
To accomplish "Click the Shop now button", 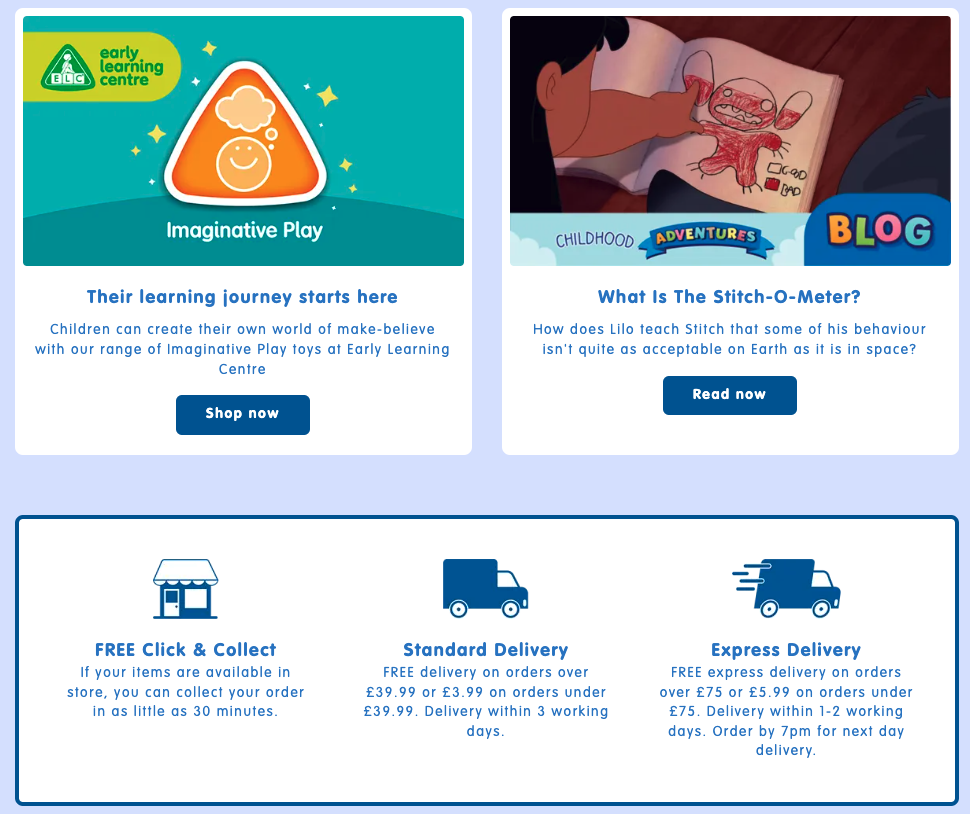I will click(x=242, y=414).
